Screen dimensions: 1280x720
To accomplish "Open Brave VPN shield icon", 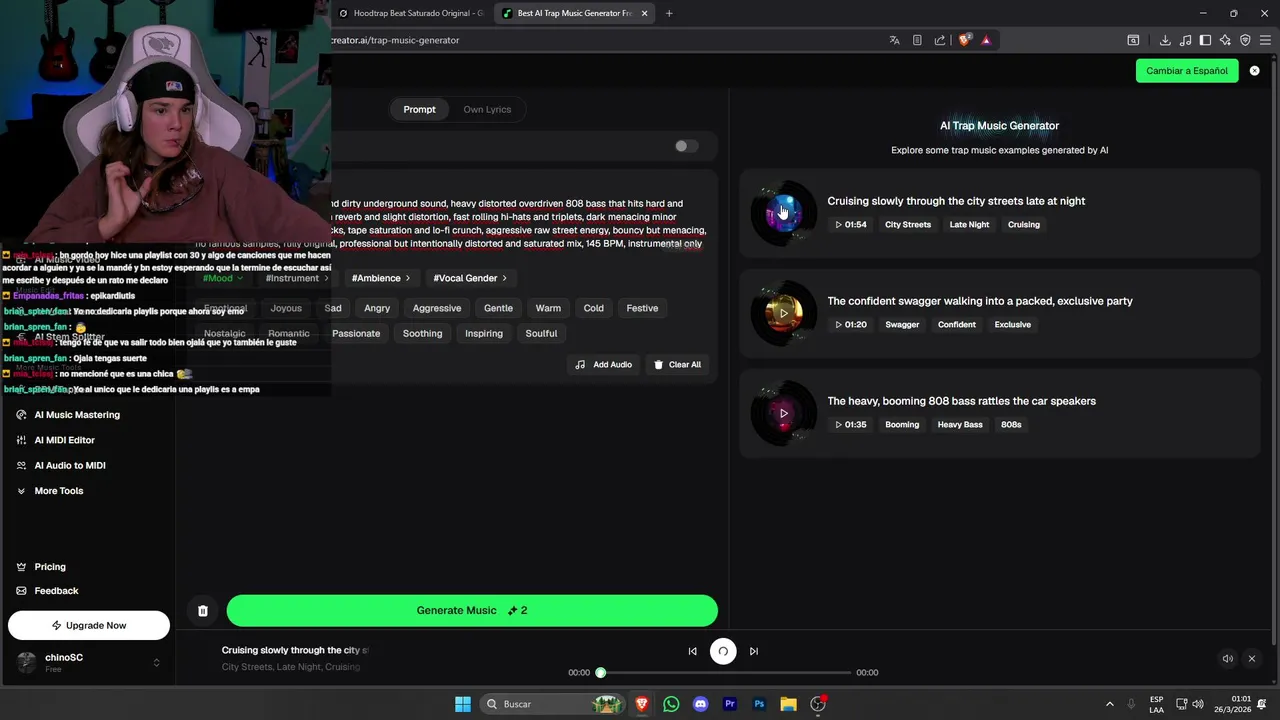I will 1245,40.
